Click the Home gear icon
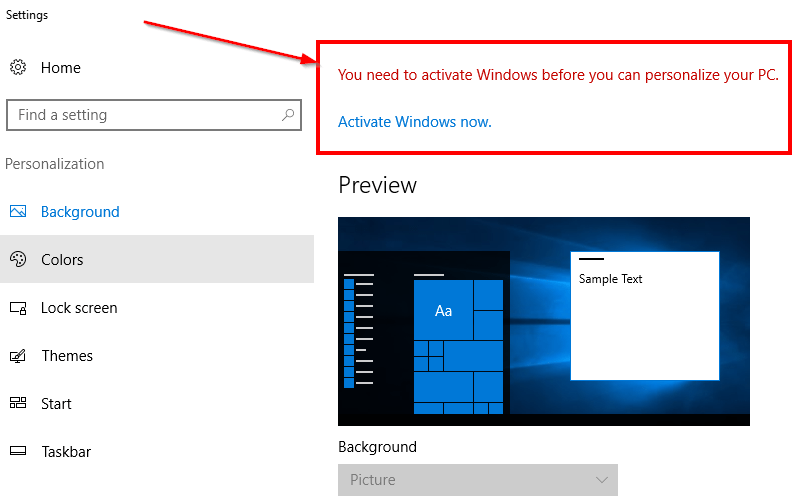This screenshot has width=797, height=502. pos(18,67)
